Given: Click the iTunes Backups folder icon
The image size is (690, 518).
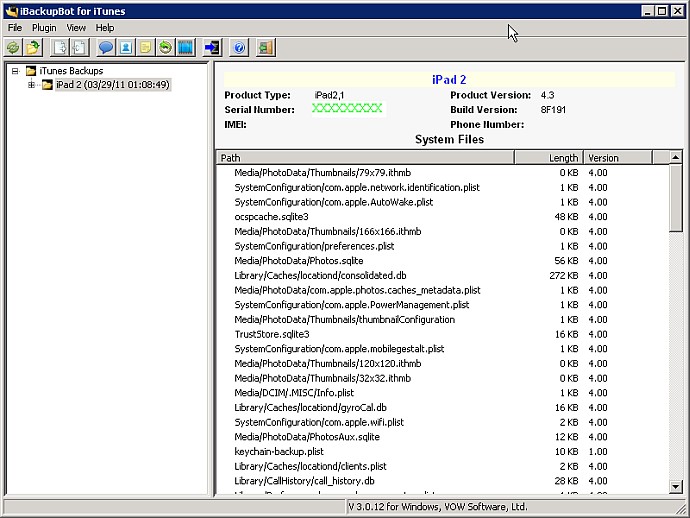Looking at the screenshot, I should pos(31,71).
